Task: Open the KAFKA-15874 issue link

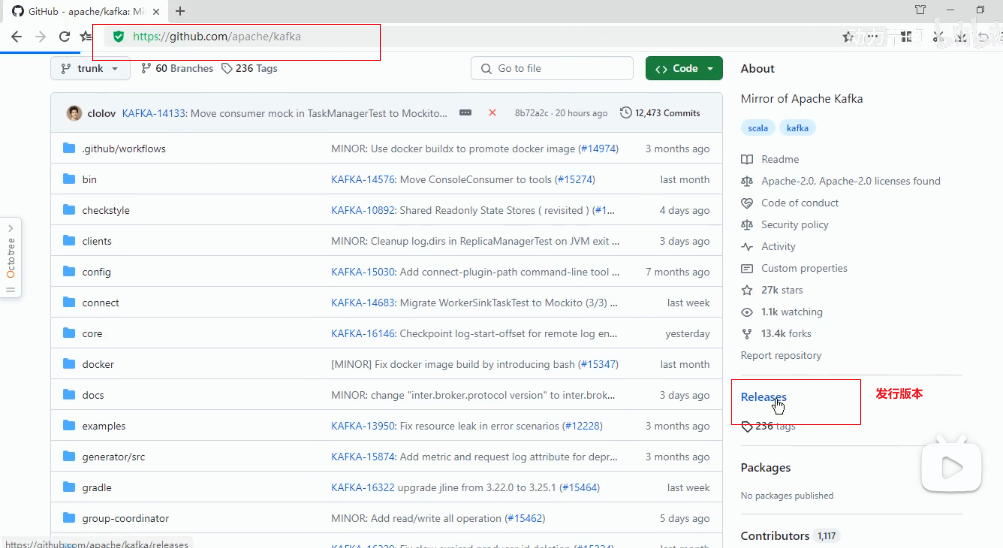Action: tap(363, 457)
